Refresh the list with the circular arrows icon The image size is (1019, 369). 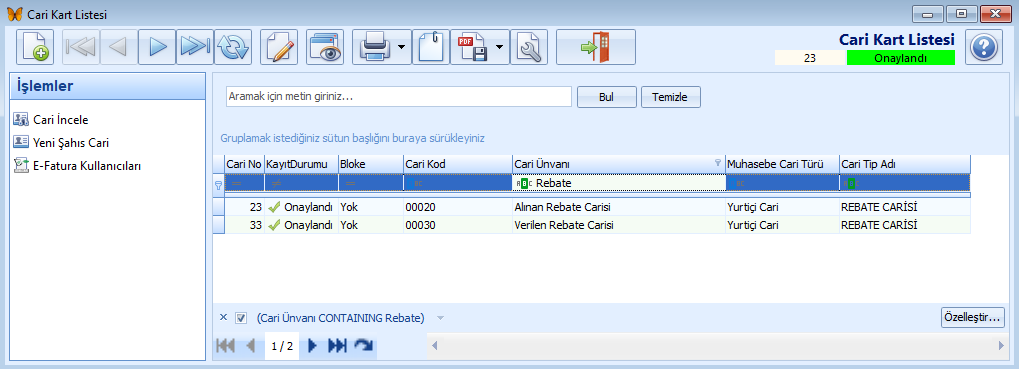click(x=232, y=47)
